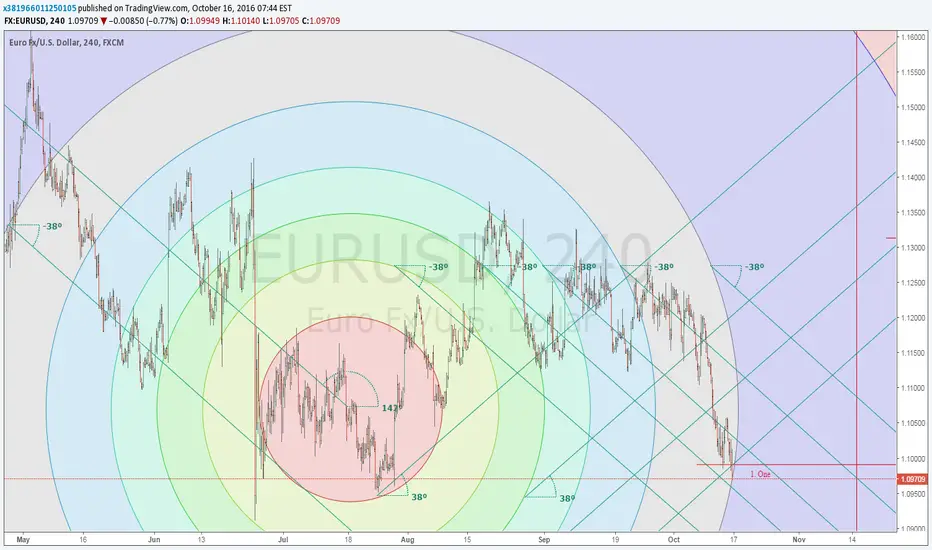Image resolution: width=932 pixels, height=550 pixels.
Task: Click the 'Euro Fx/U.S. Dollar, 240, FXCM' legend
Action: click(67, 43)
